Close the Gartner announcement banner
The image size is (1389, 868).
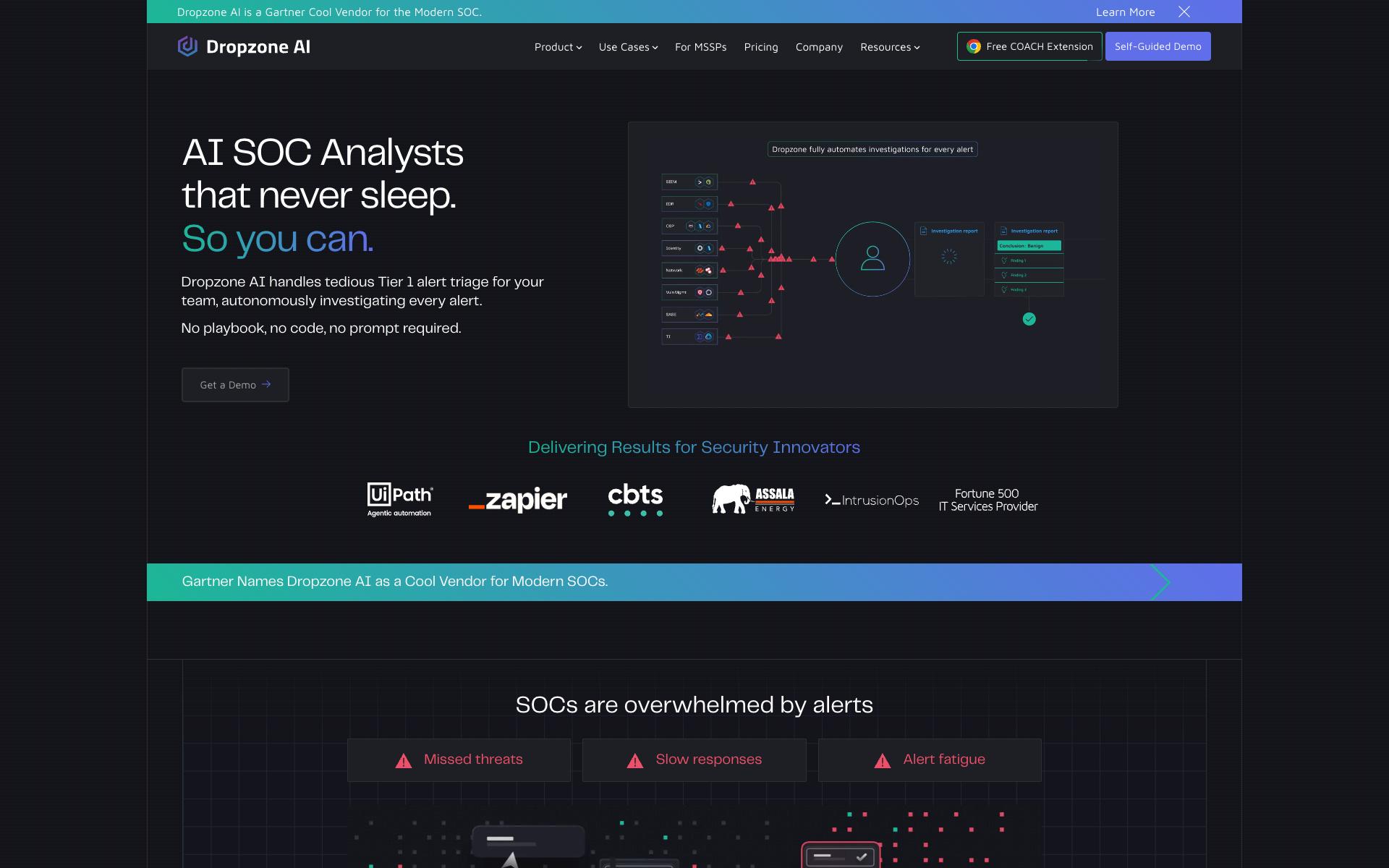click(x=1184, y=12)
